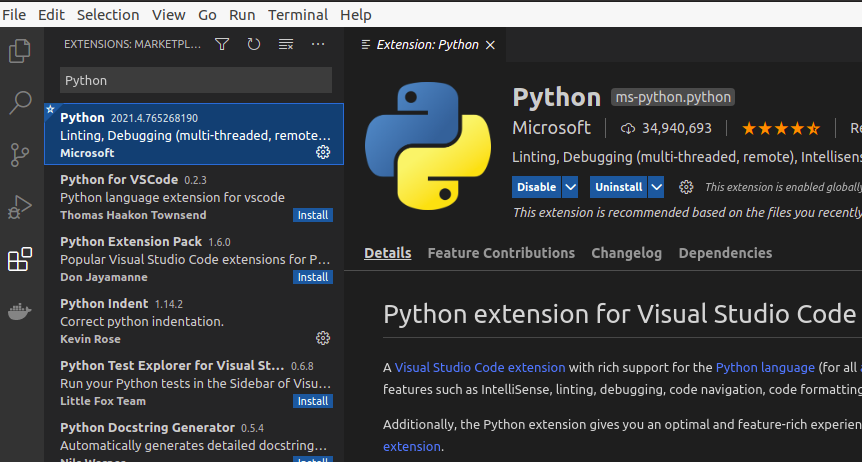
Task: Open manage gear for Python Indent extension
Action: pos(323,338)
